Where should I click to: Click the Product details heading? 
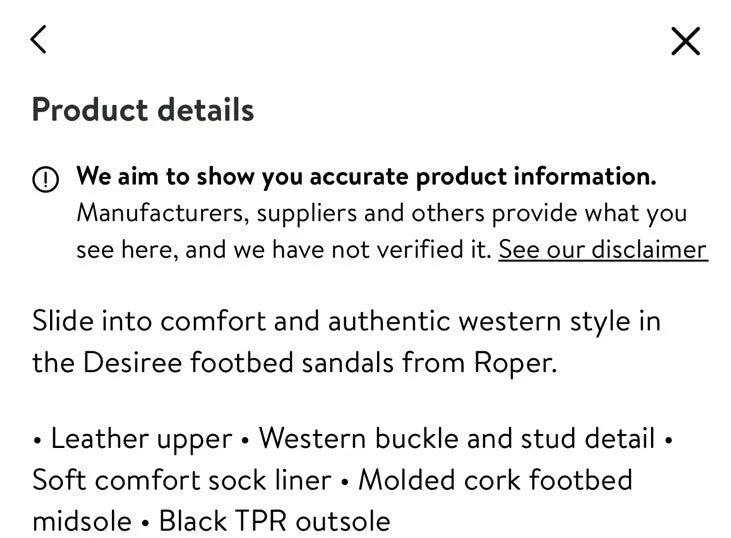point(143,109)
